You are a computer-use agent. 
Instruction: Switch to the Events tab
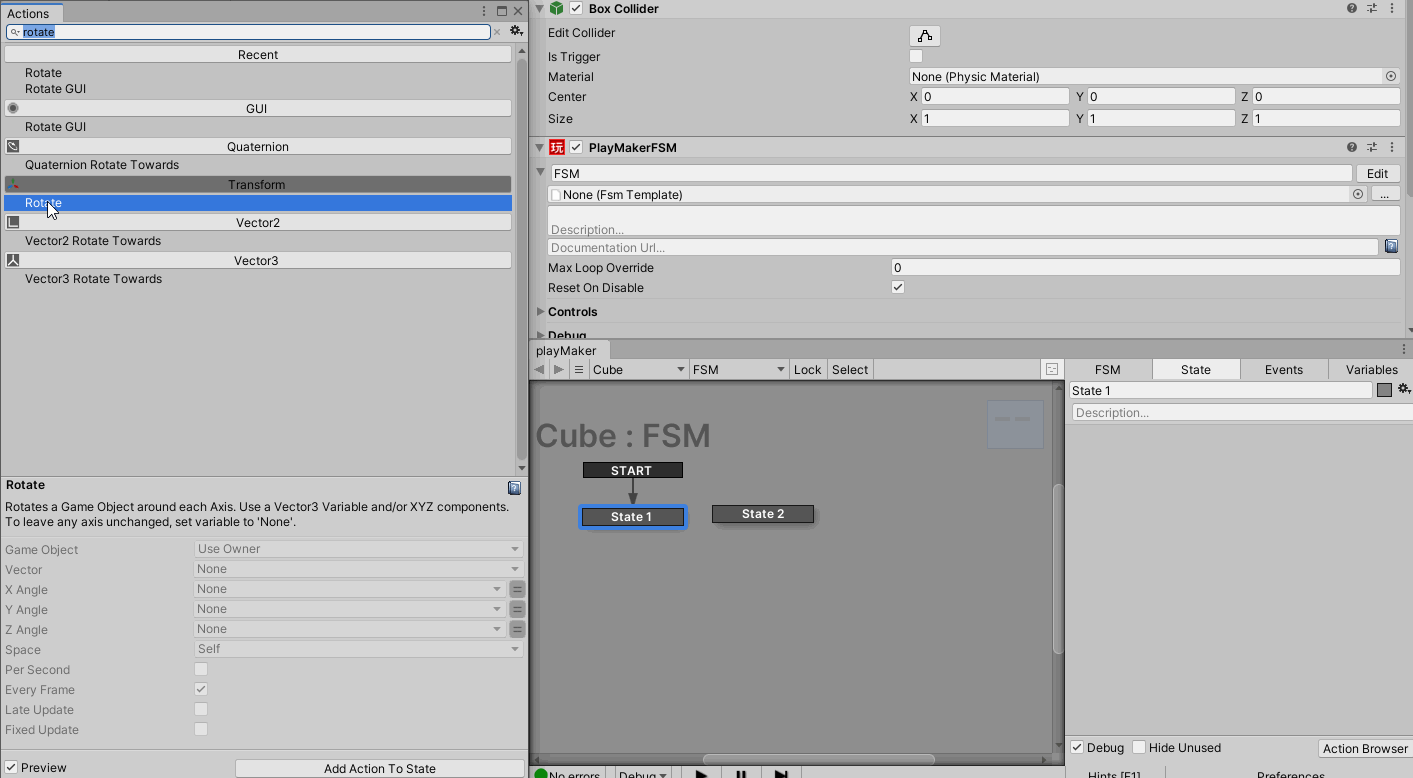(x=1284, y=369)
